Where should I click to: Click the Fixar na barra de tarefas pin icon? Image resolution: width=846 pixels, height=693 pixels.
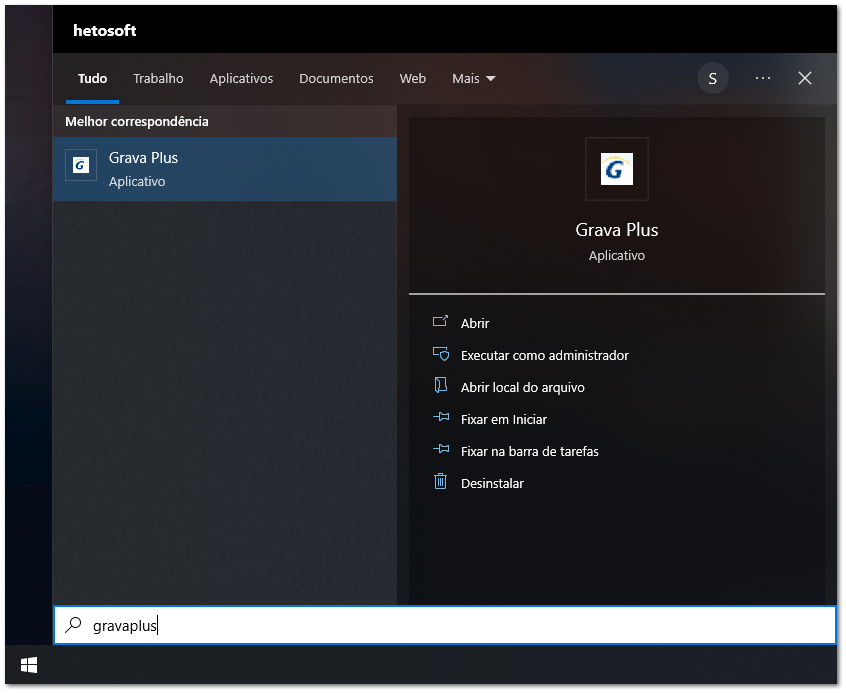pos(441,451)
